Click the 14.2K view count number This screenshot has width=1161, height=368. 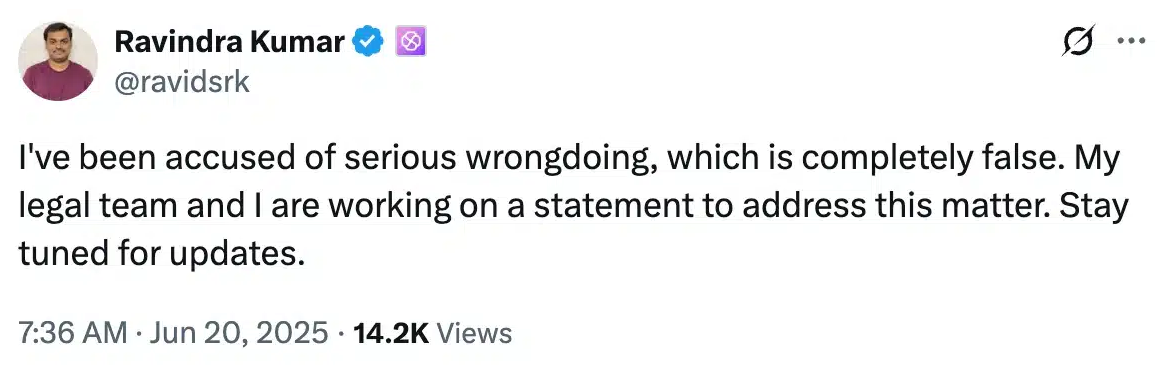pos(392,332)
